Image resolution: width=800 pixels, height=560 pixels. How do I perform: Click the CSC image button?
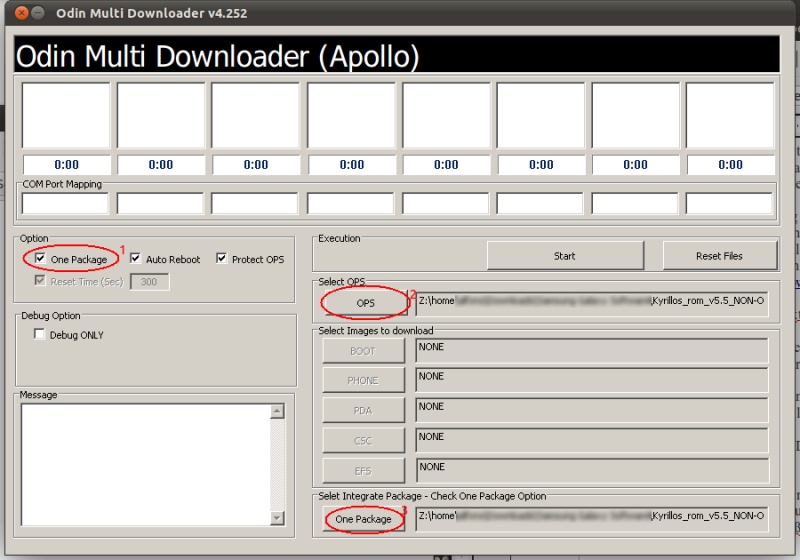point(363,441)
